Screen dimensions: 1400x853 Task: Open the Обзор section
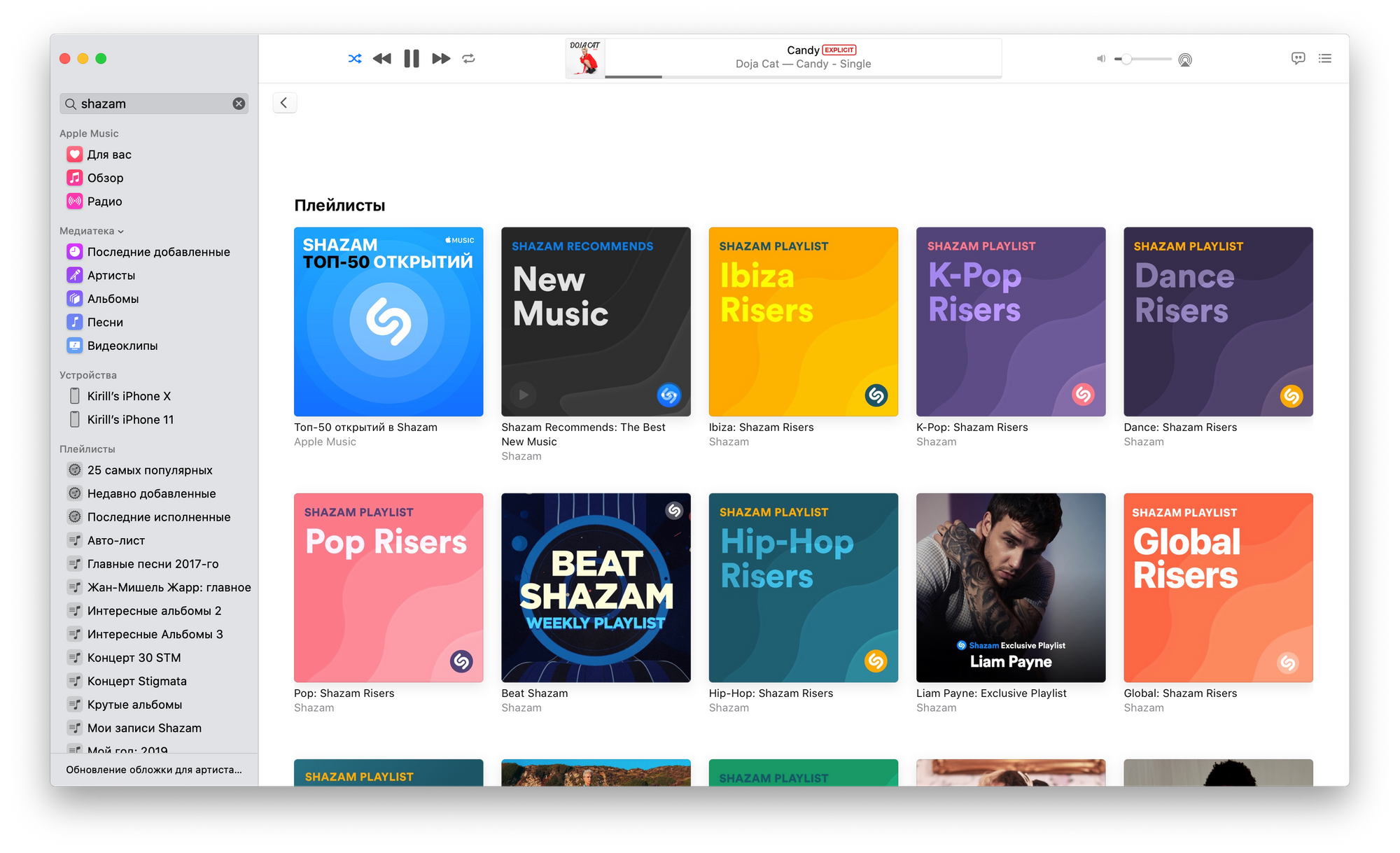105,178
